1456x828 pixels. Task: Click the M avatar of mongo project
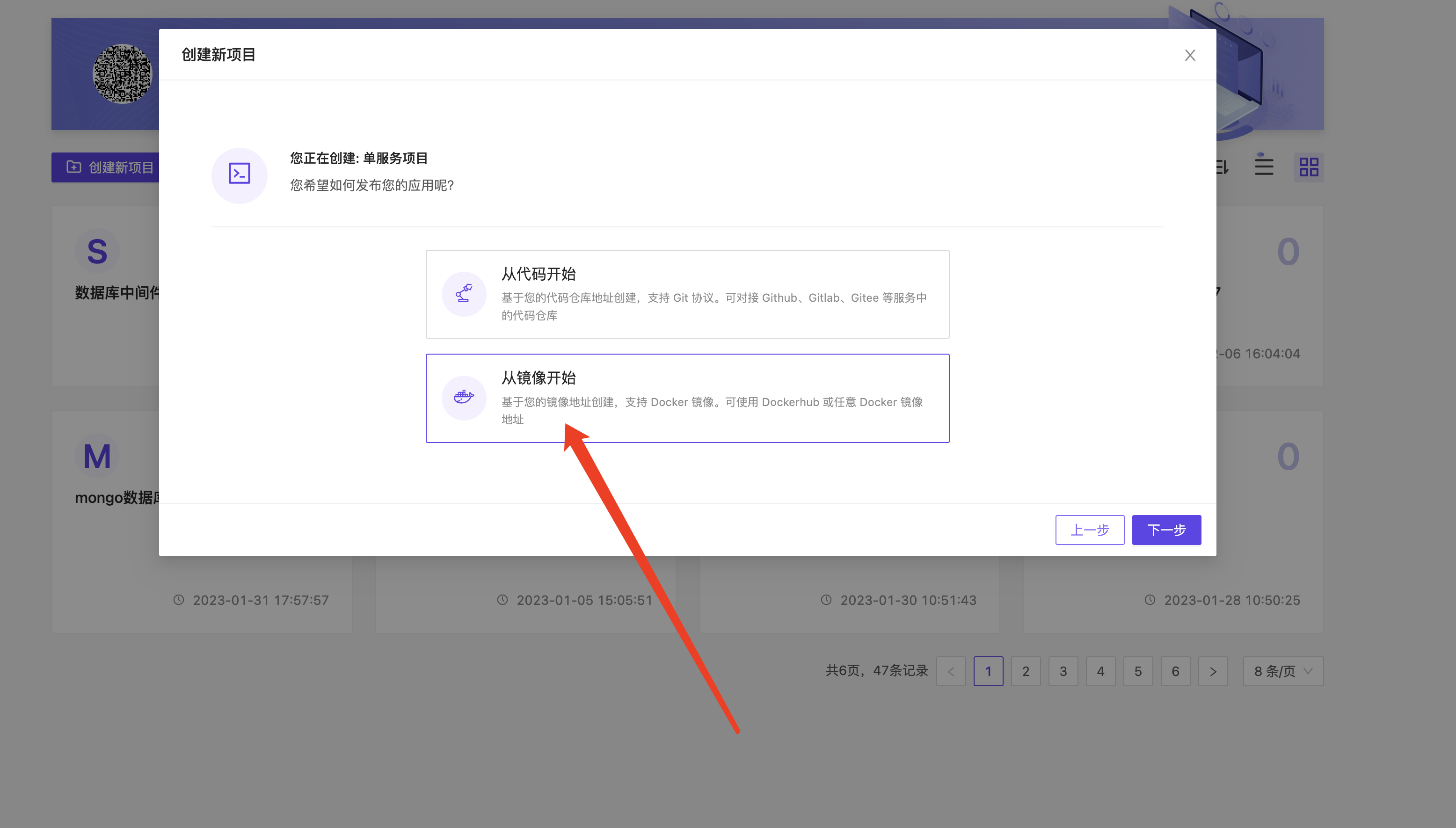click(x=97, y=456)
